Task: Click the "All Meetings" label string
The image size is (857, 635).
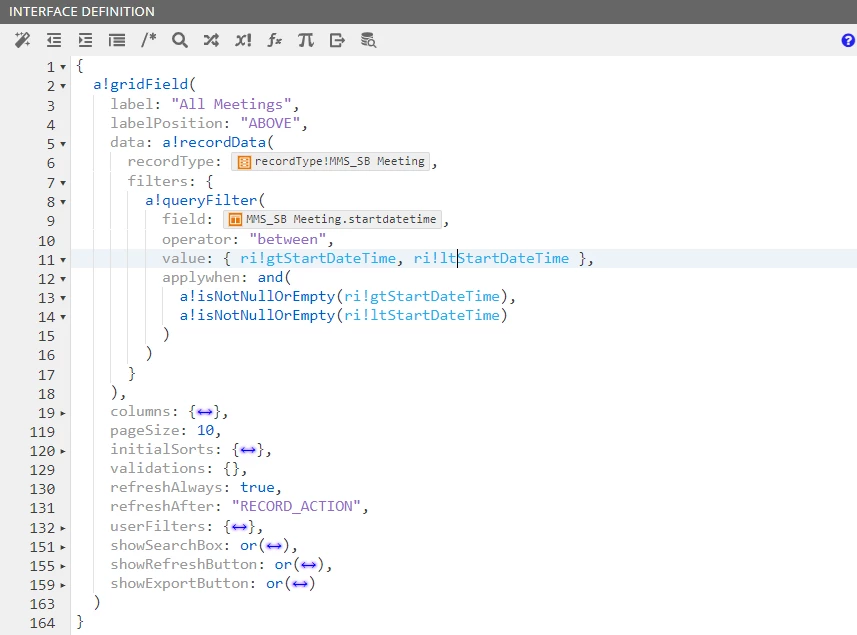Action: click(231, 104)
